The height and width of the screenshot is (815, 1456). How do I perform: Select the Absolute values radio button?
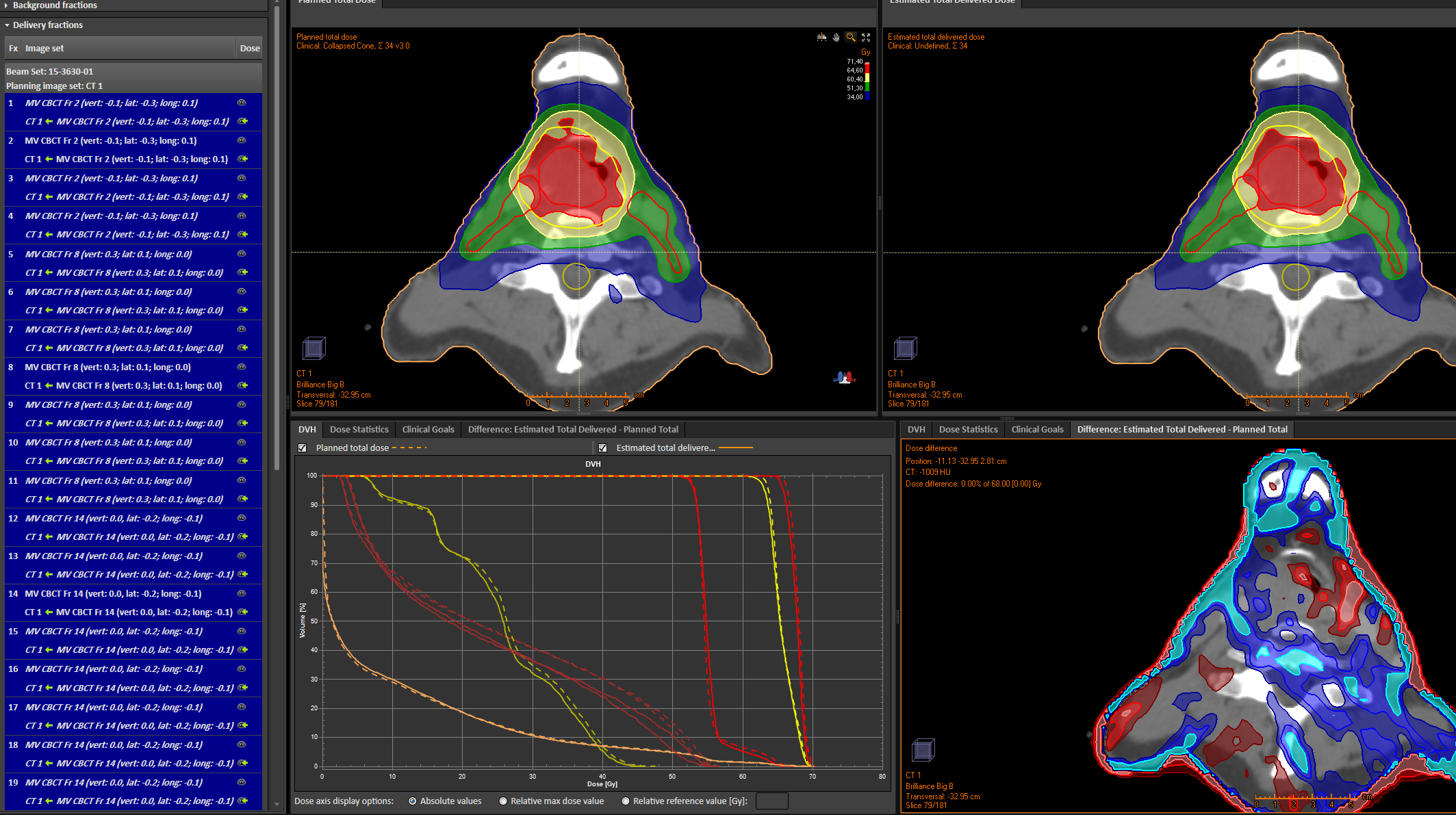pyautogui.click(x=413, y=801)
